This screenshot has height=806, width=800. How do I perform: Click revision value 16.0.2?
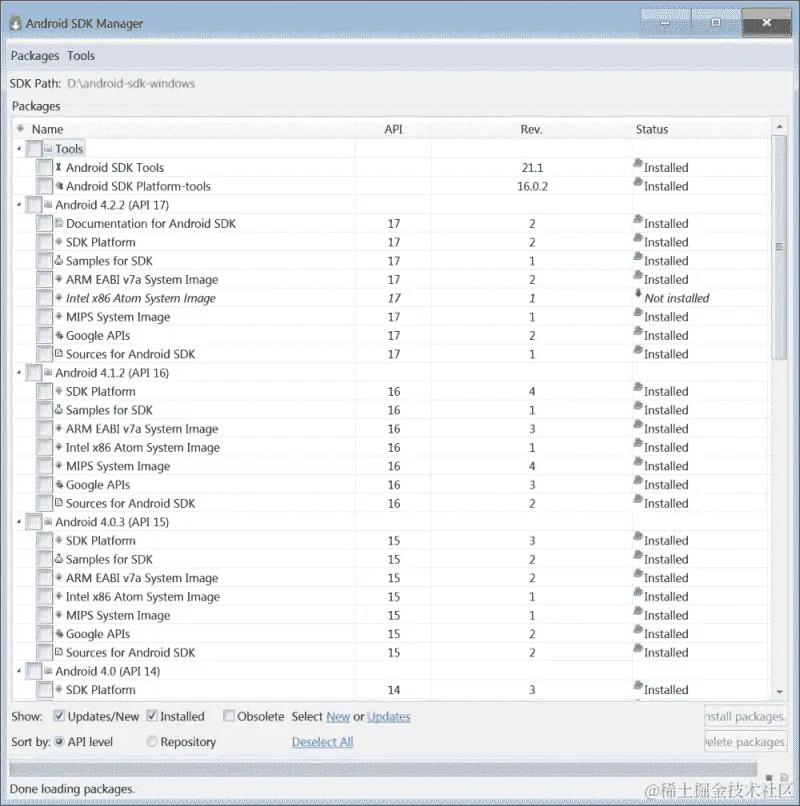532,186
